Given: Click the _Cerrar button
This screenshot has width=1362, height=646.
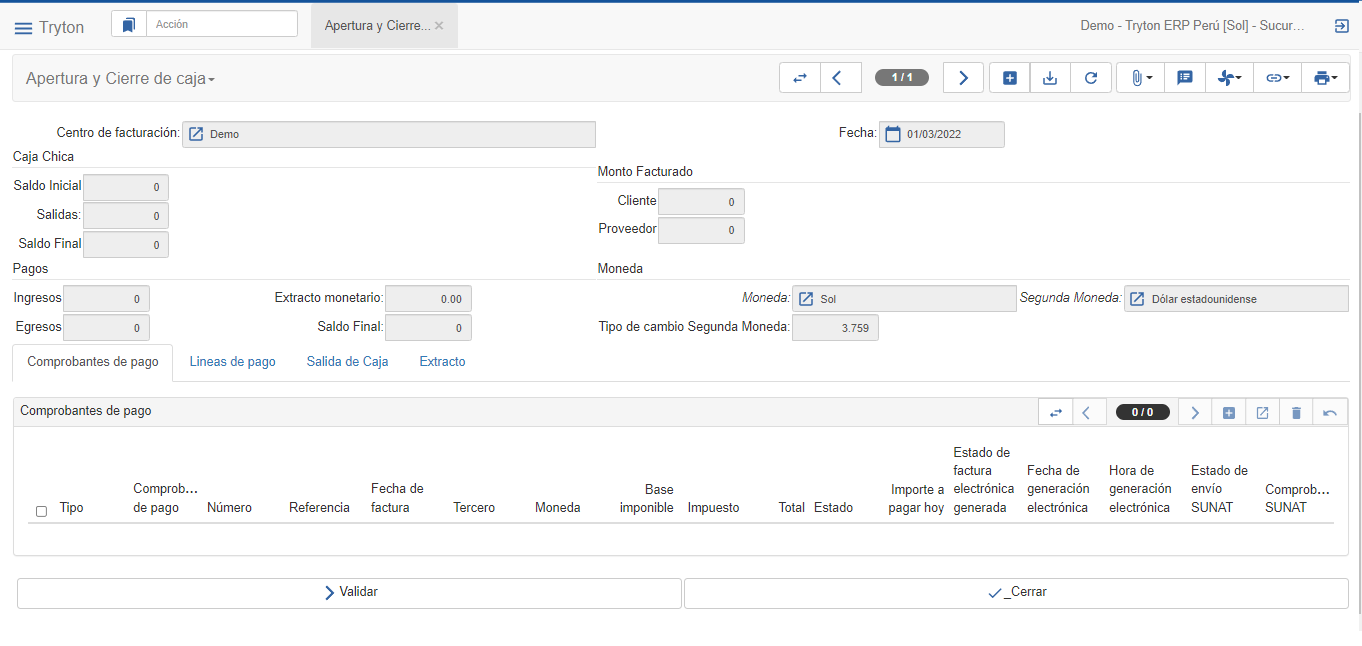Looking at the screenshot, I should (1016, 593).
